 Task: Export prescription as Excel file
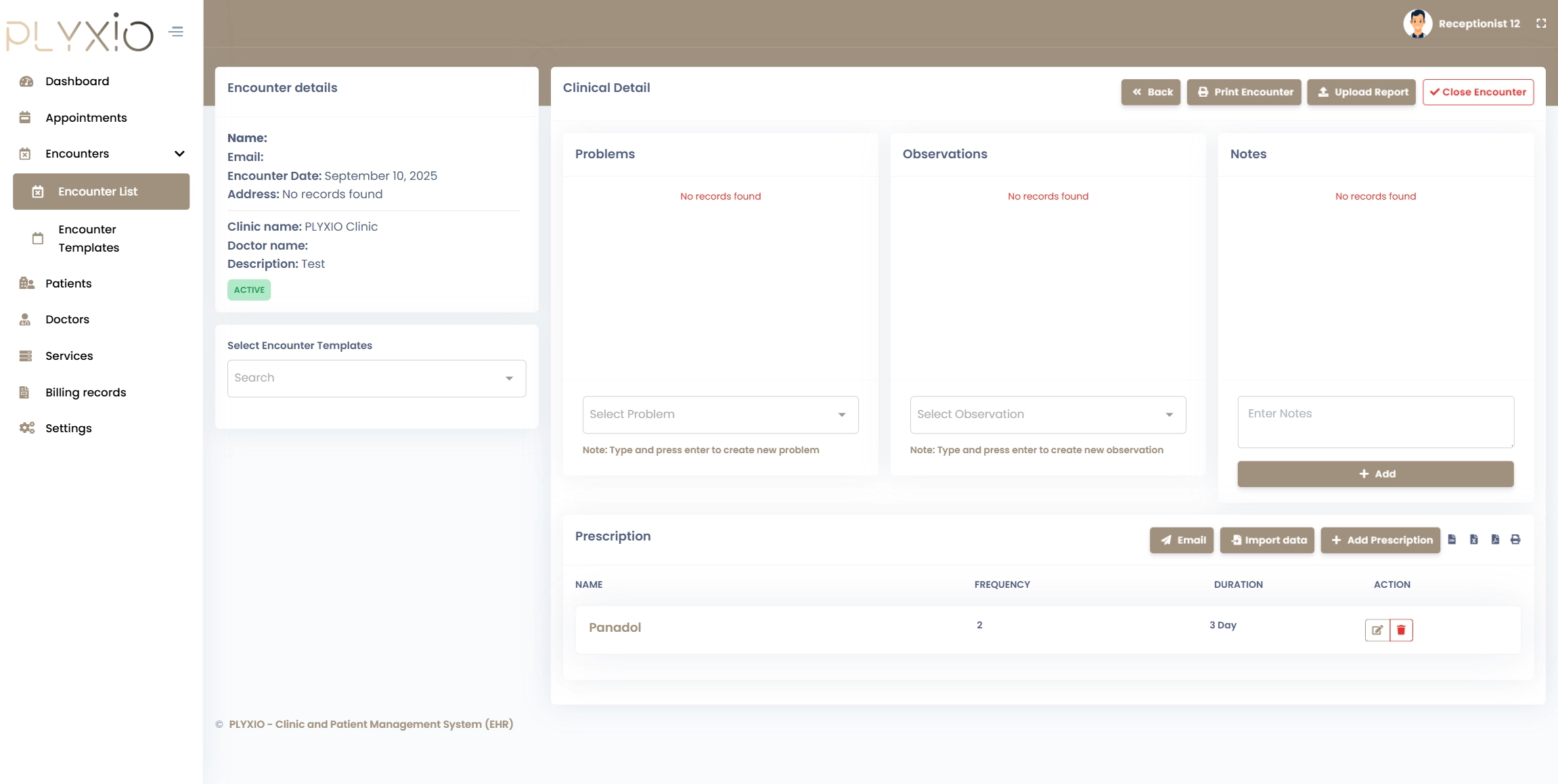1473,539
